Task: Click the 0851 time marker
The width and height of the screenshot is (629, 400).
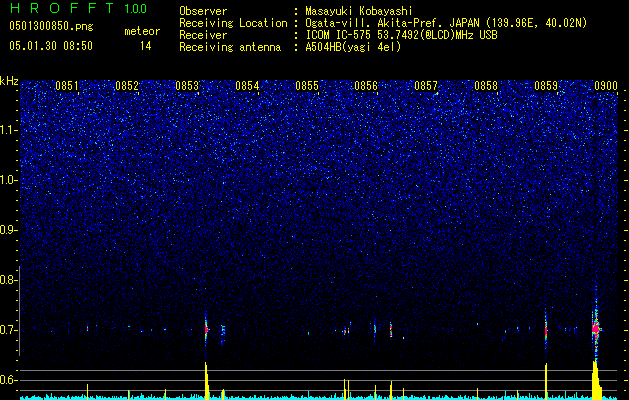Action: (x=67, y=85)
